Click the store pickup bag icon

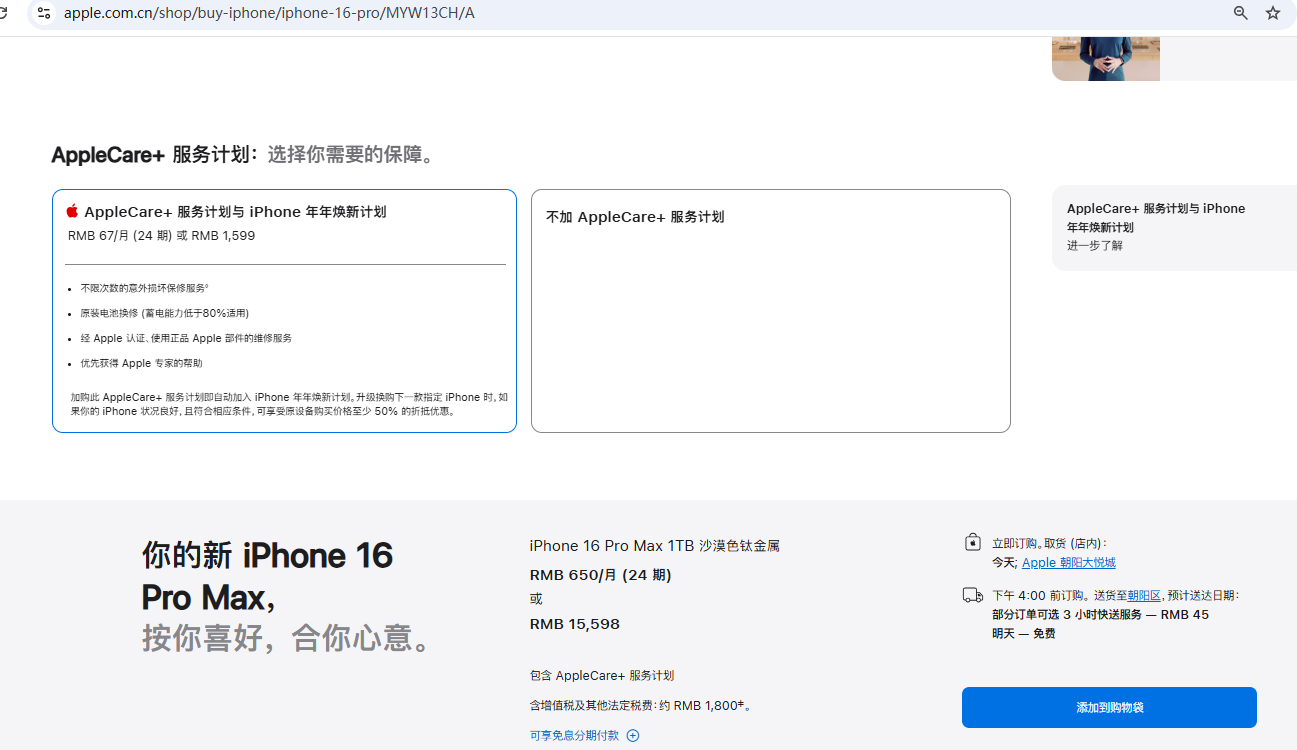point(973,542)
